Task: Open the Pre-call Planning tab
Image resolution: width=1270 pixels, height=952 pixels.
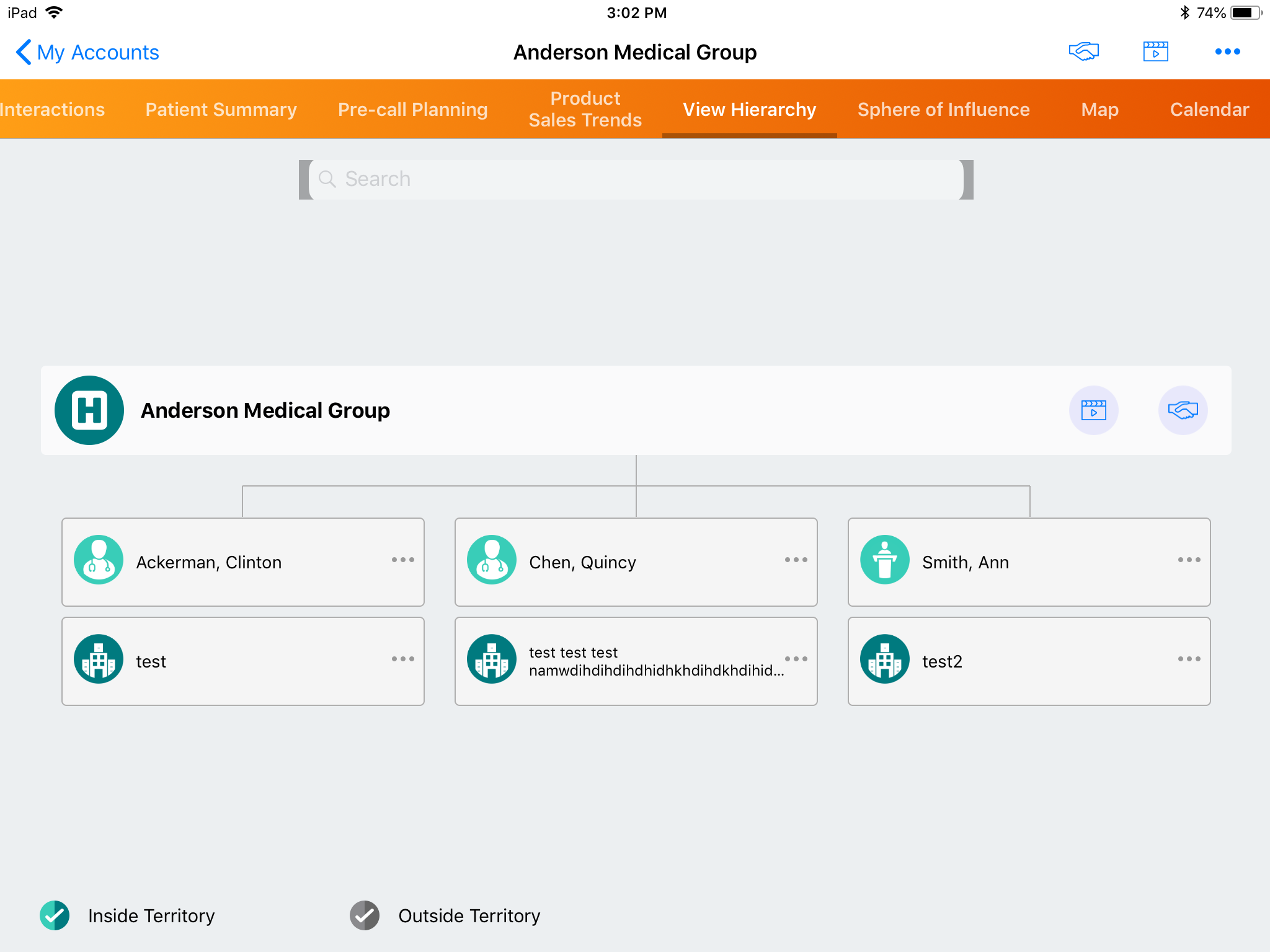Action: coord(412,109)
